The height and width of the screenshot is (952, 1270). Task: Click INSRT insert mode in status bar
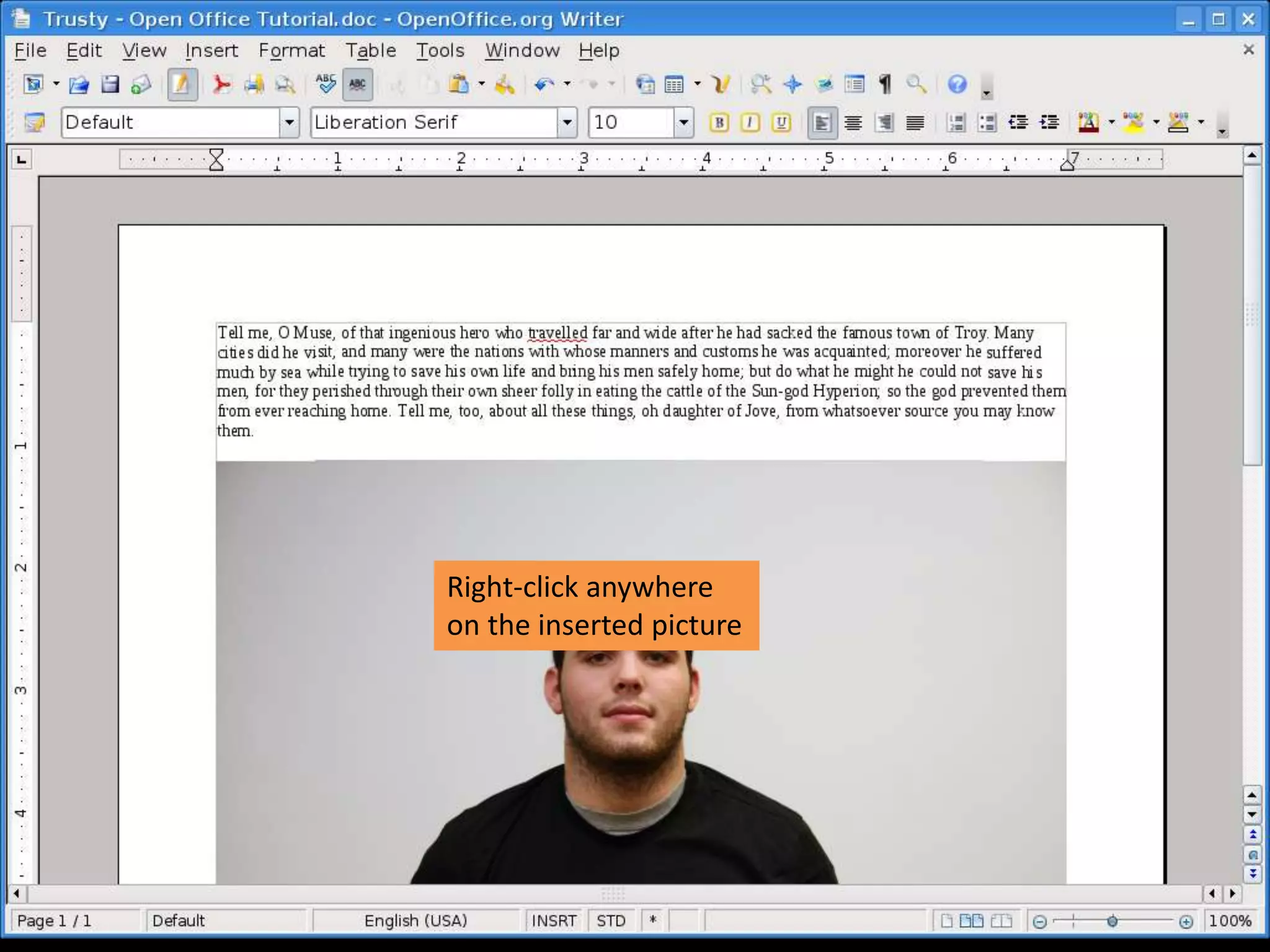tap(554, 921)
